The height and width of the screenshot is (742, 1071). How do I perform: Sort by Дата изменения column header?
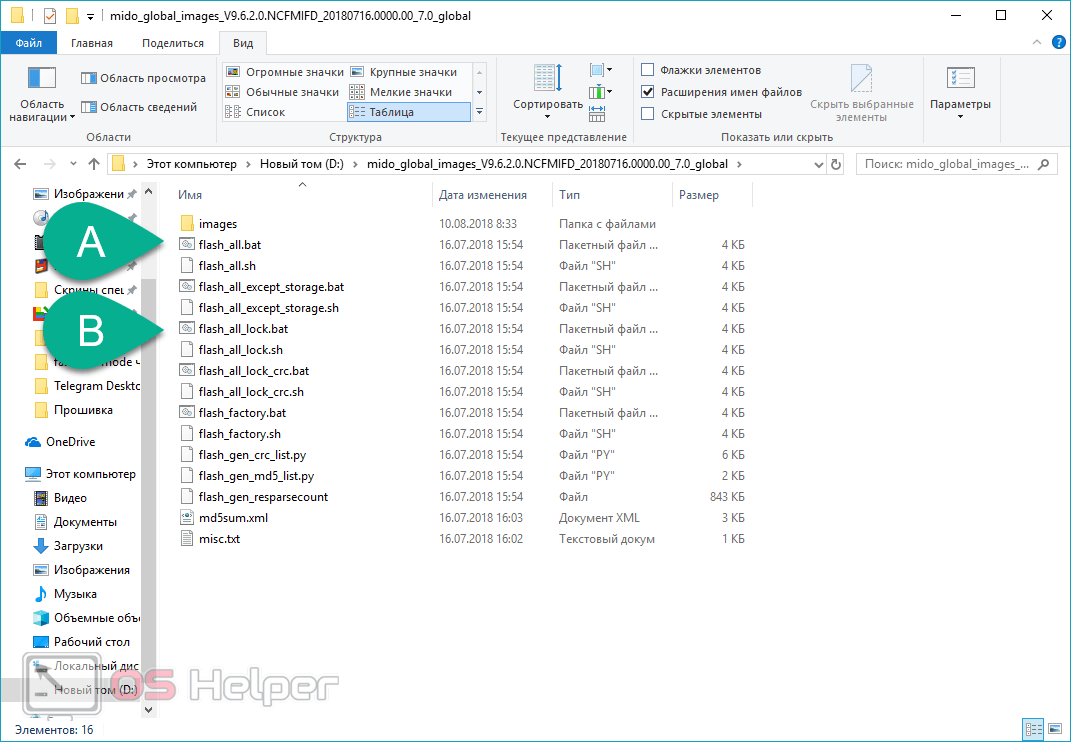492,195
